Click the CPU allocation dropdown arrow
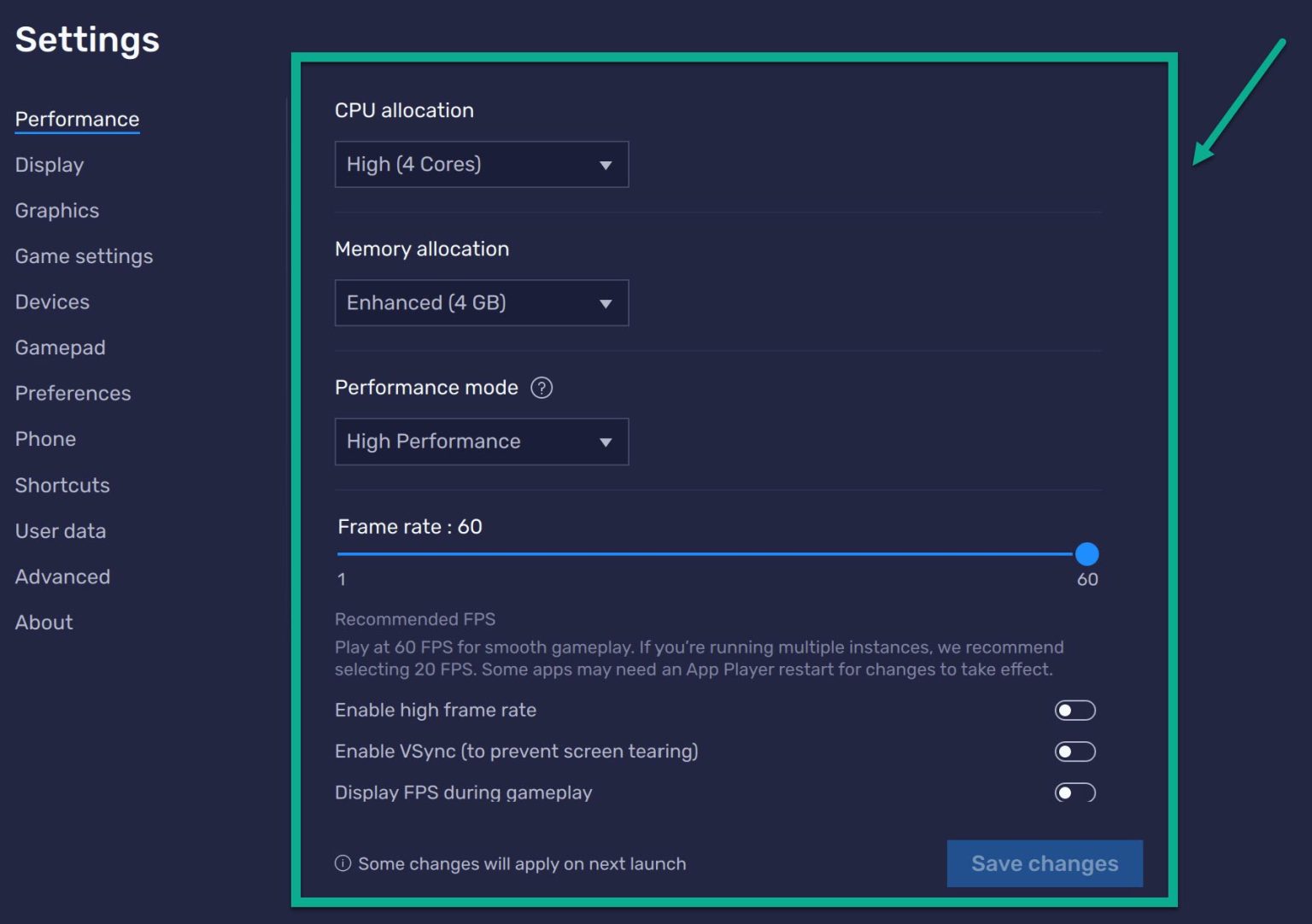Viewport: 1312px width, 924px height. tap(606, 164)
